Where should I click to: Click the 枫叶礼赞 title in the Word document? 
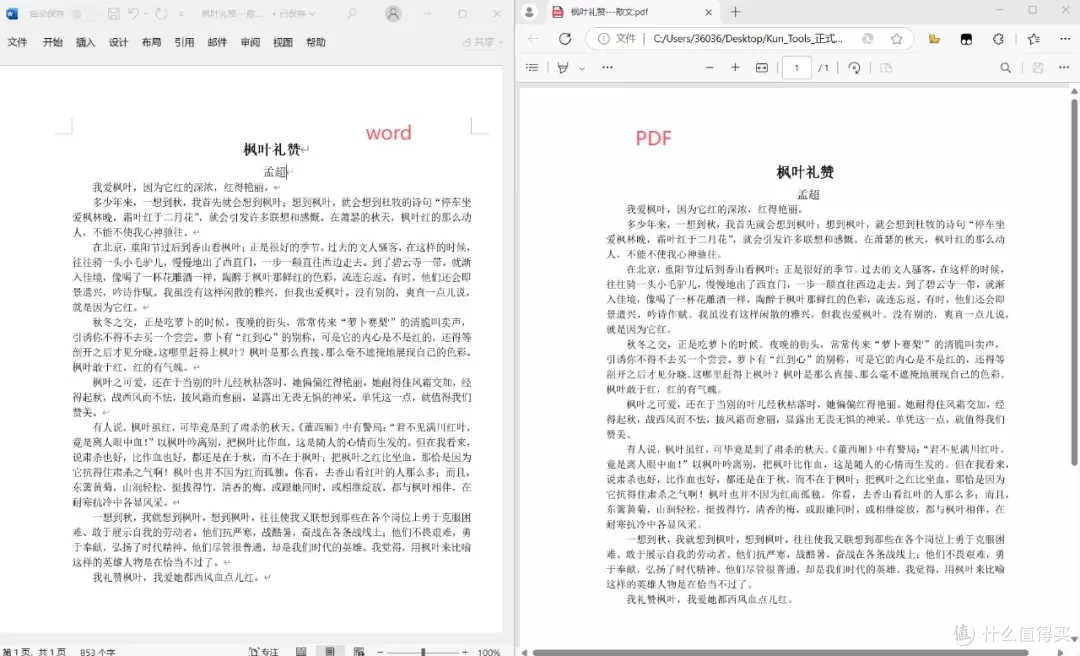click(272, 149)
